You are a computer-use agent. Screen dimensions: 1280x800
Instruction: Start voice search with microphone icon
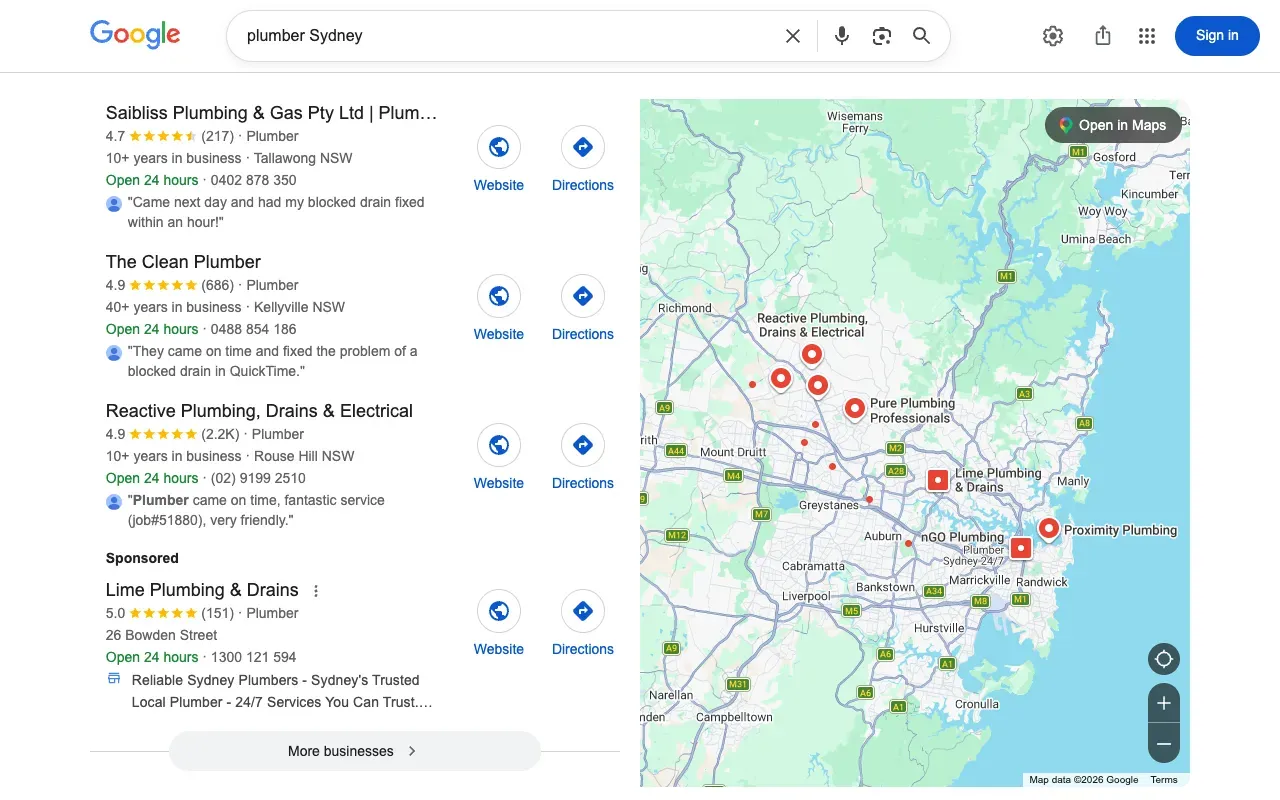[842, 36]
